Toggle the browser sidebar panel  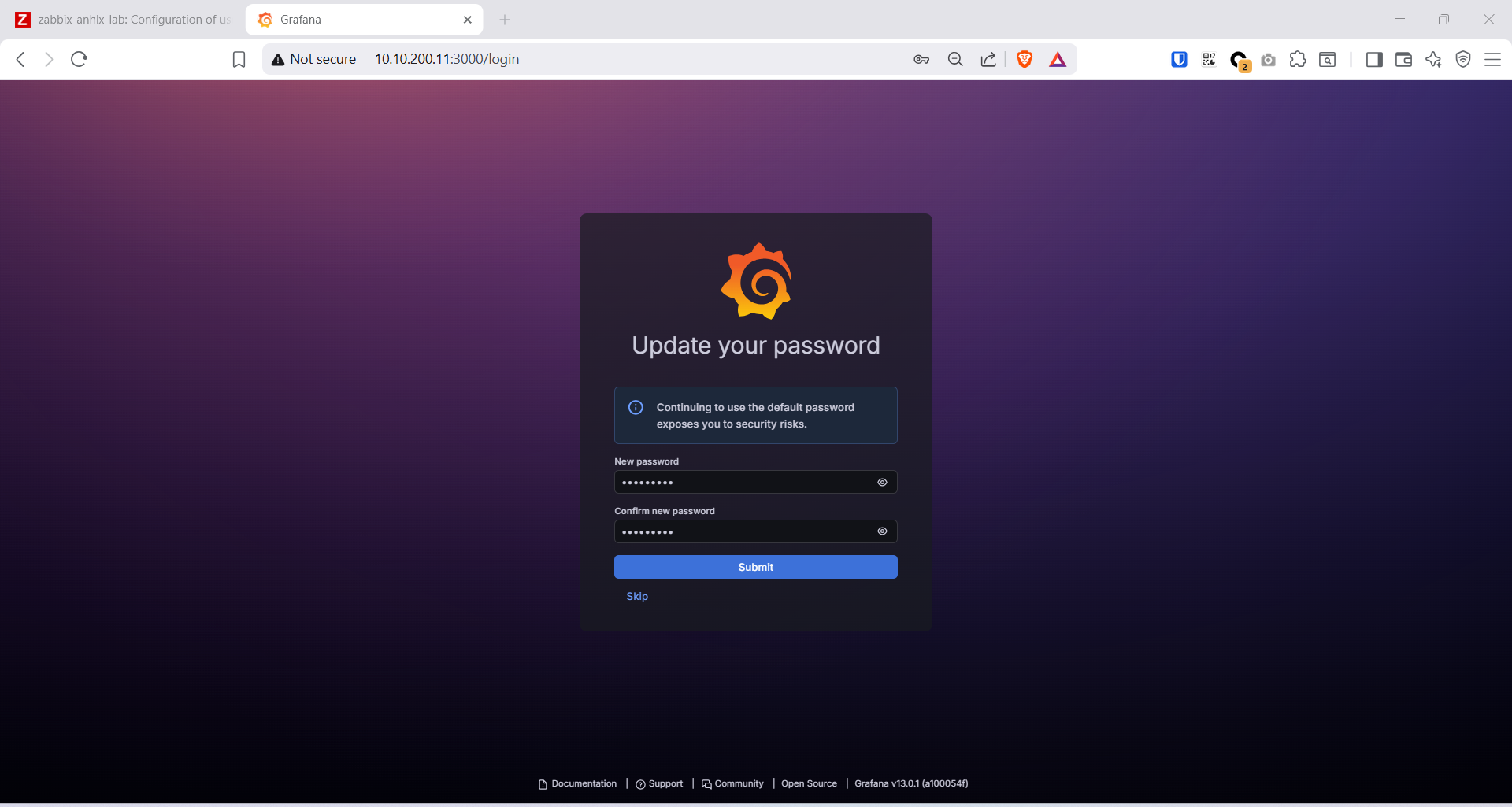click(1374, 60)
